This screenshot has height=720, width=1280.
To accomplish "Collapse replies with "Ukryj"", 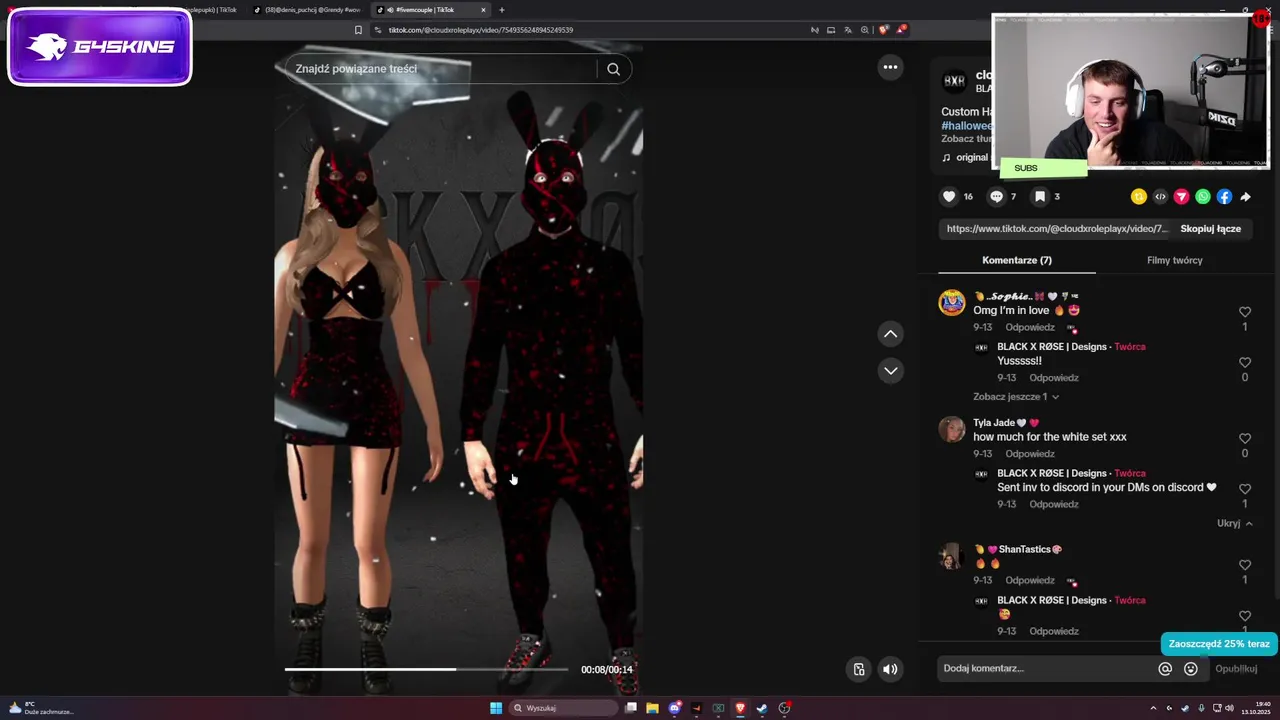I will point(1234,523).
